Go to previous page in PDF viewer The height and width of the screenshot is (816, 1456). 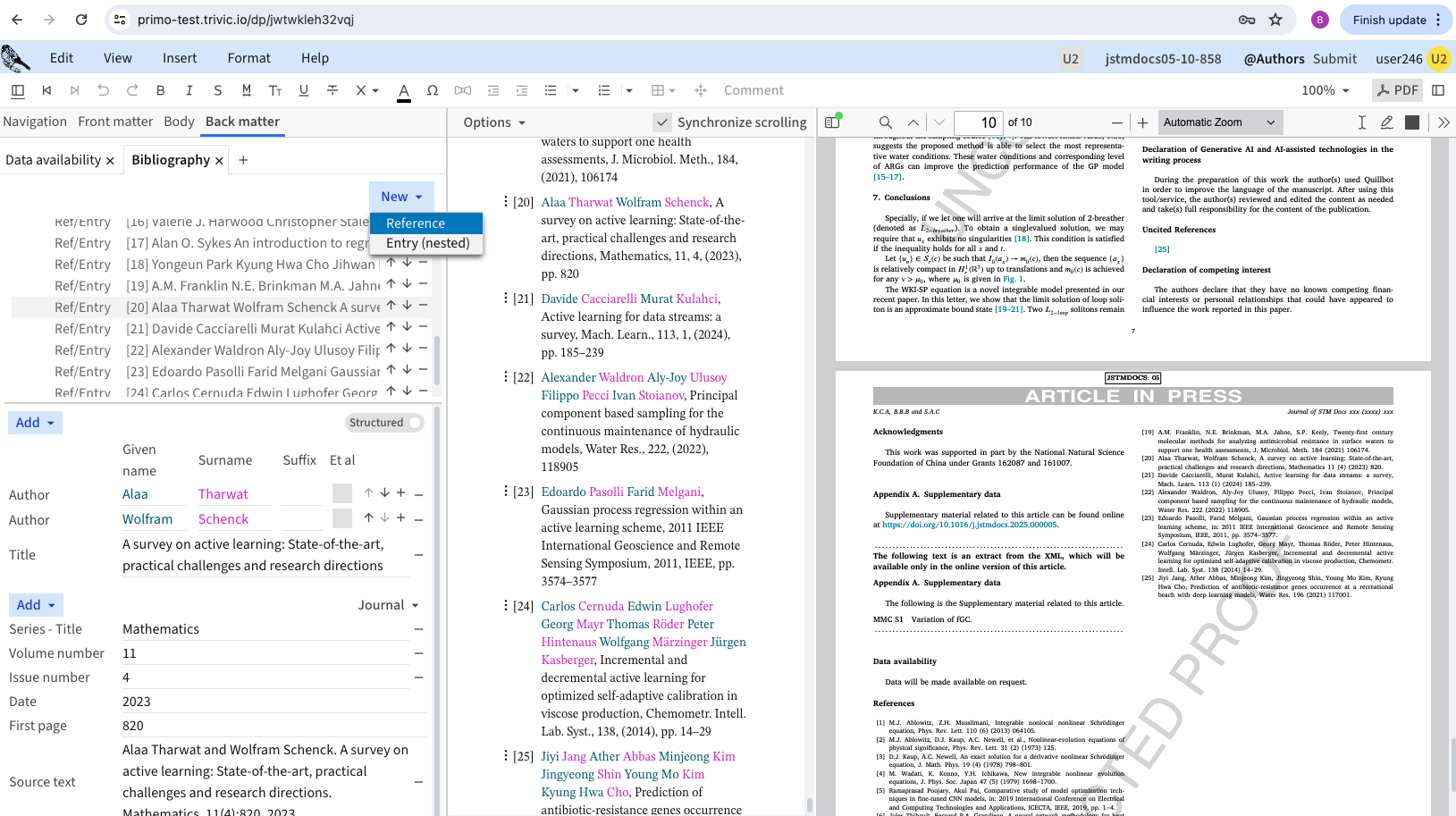pos(913,122)
